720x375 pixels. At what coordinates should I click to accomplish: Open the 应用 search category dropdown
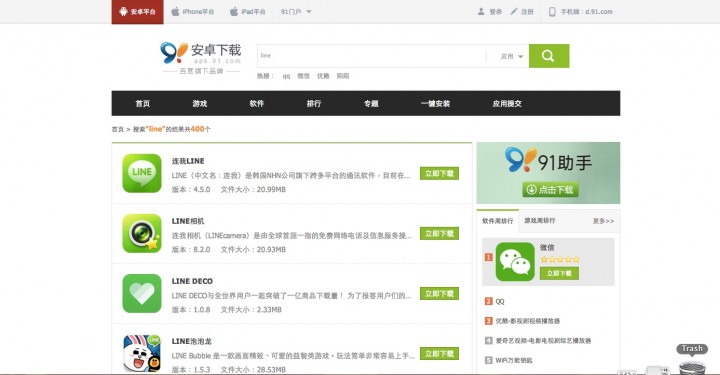(512, 56)
